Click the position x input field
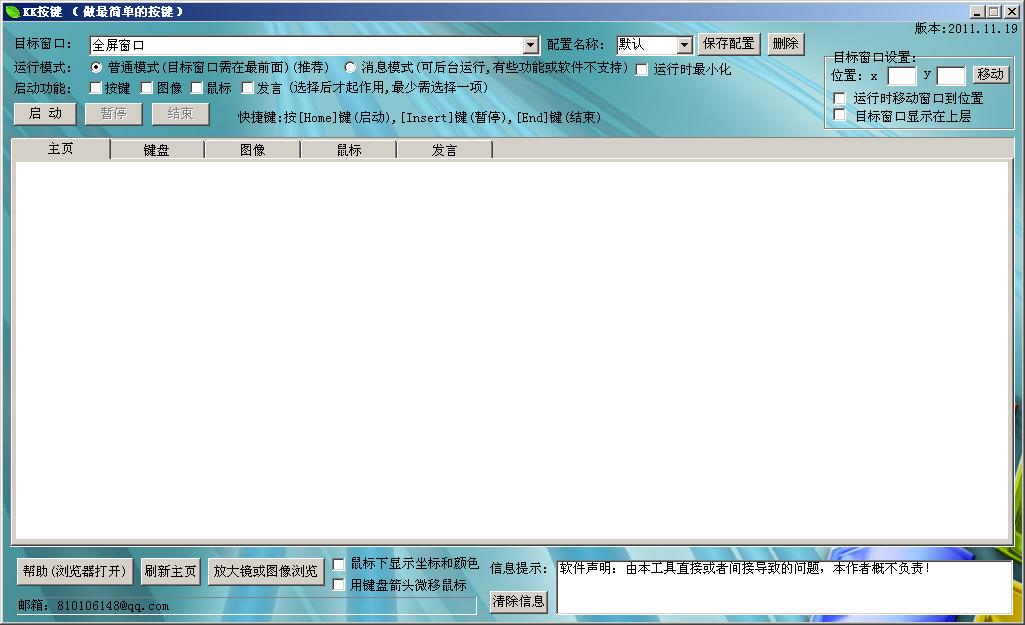 point(901,76)
